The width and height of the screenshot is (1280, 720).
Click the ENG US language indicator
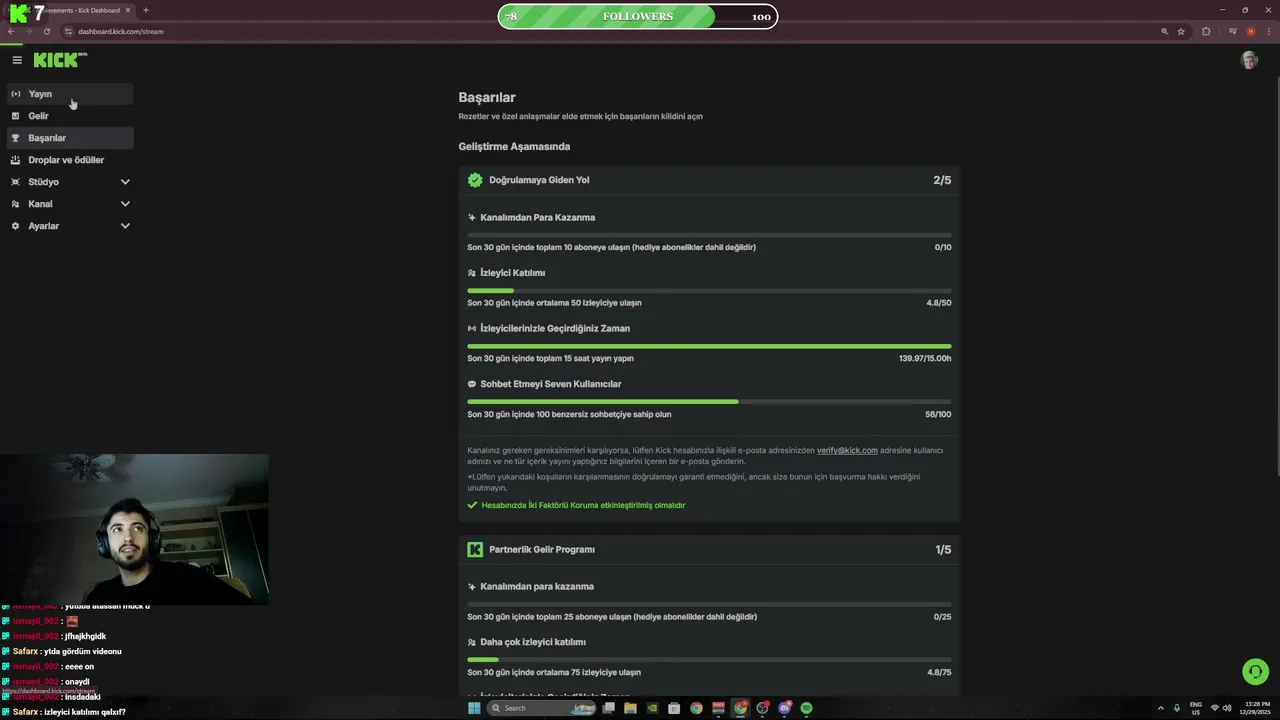1196,708
